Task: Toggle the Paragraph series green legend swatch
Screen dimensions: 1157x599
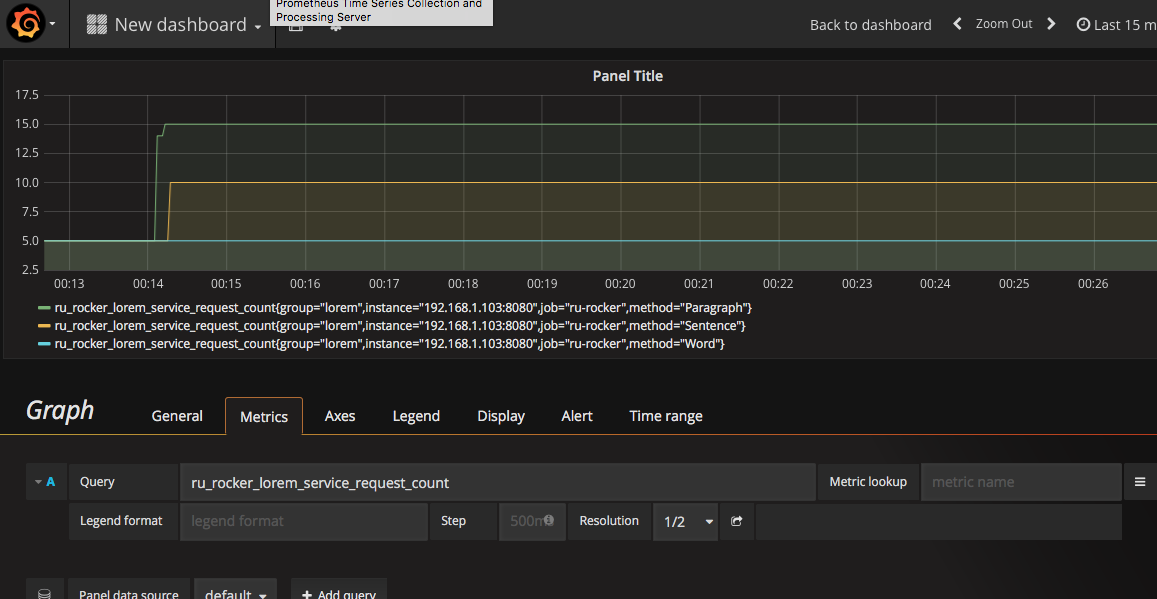Action: (x=44, y=308)
